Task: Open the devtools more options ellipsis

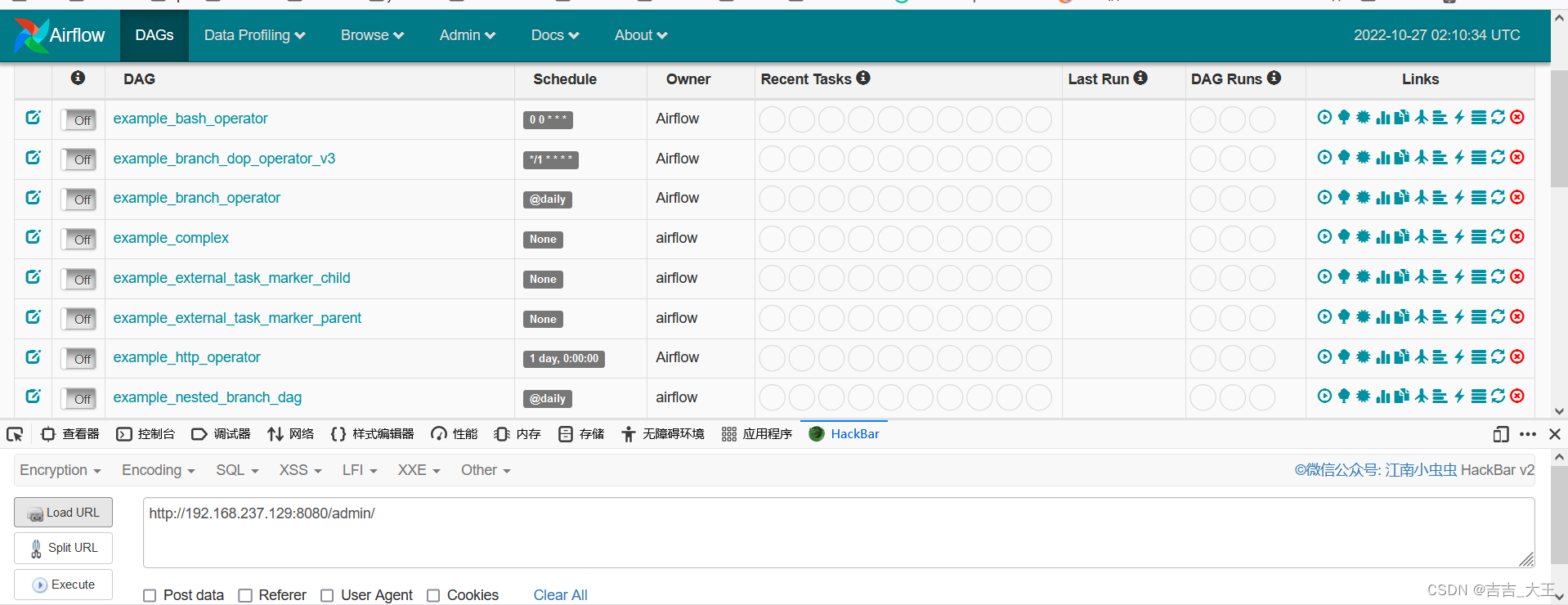Action: tap(1528, 434)
